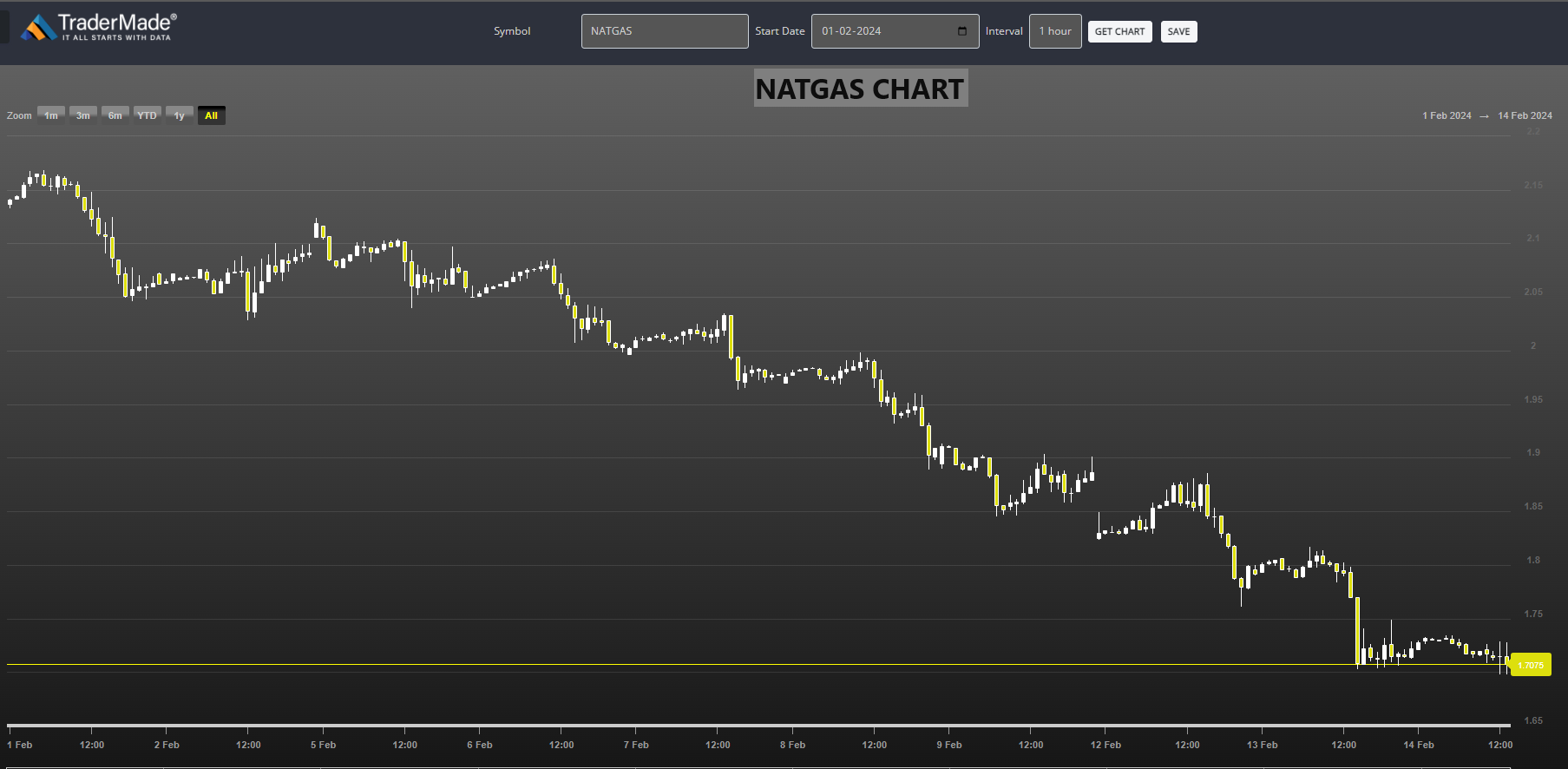Screen dimensions: 1568x769
Task: Select the 3m zoom range
Action: pos(83,115)
